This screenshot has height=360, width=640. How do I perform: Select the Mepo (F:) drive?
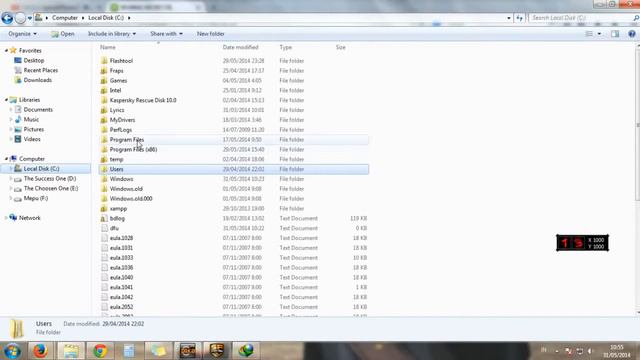pyautogui.click(x=36, y=198)
